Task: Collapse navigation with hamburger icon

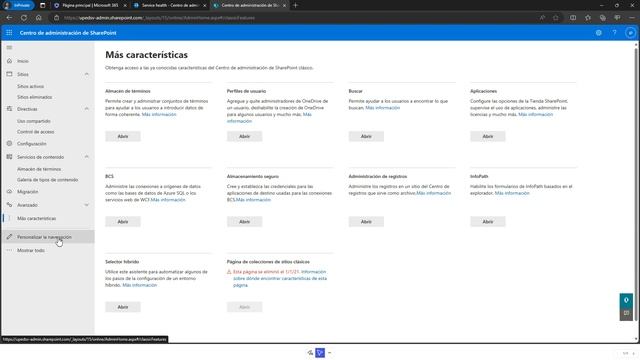Action: tap(9, 48)
